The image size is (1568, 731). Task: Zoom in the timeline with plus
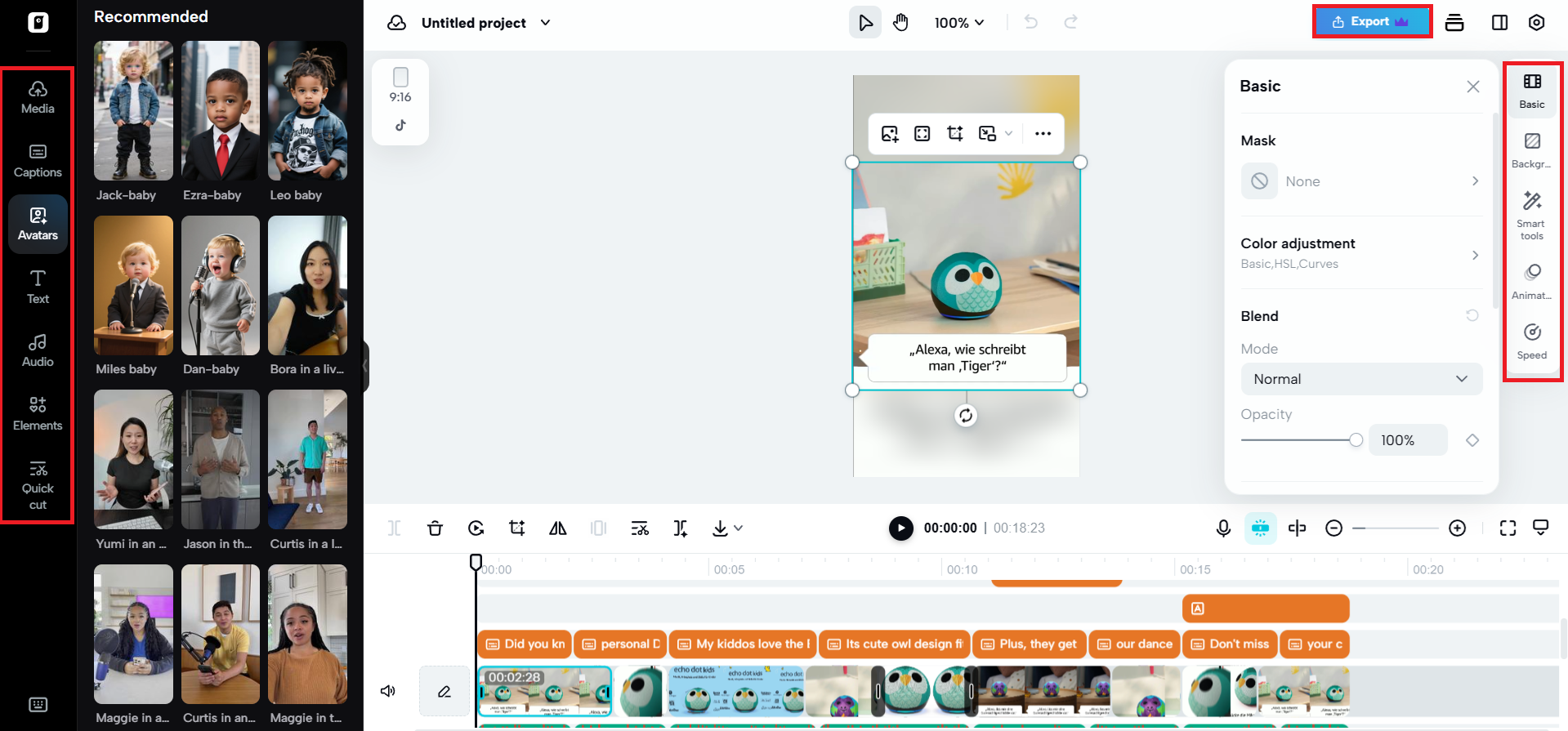(1457, 528)
